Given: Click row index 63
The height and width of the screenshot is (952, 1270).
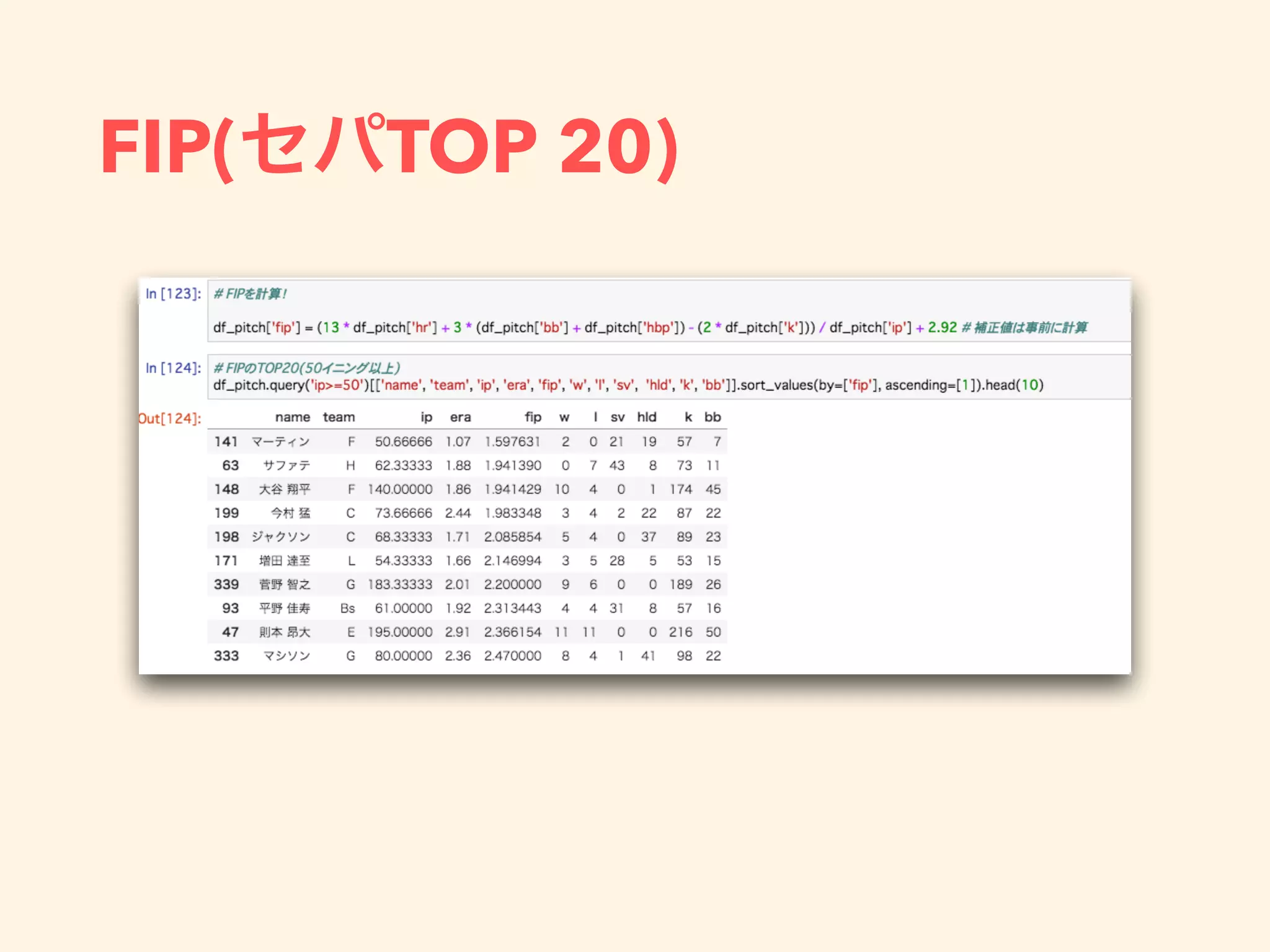Looking at the screenshot, I should pos(231,465).
